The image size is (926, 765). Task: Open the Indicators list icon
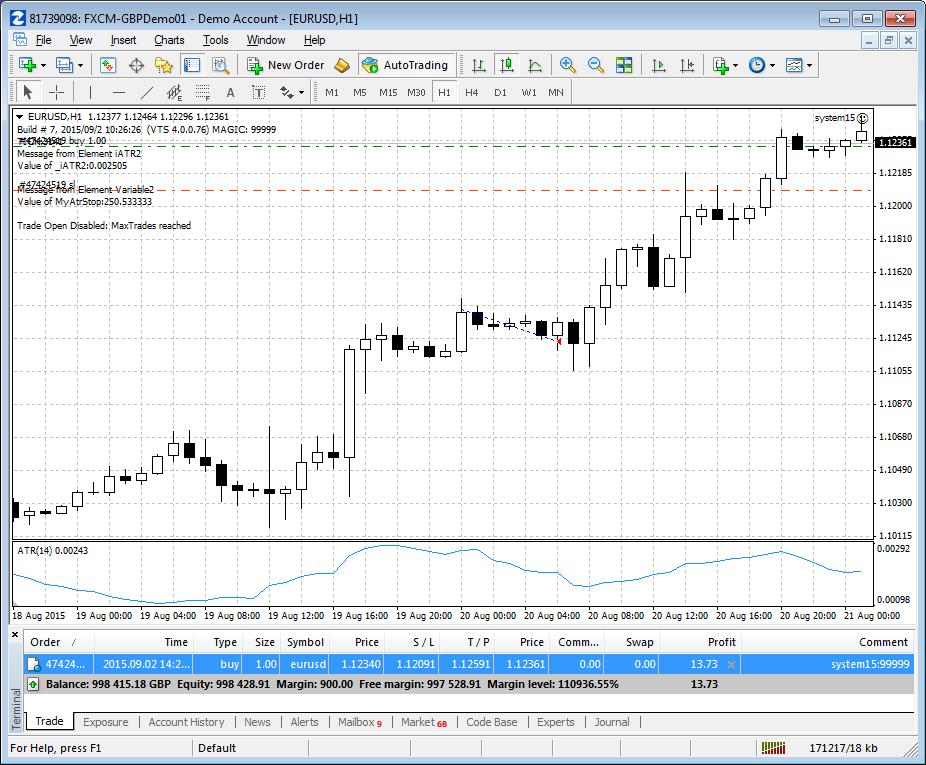pyautogui.click(x=720, y=65)
